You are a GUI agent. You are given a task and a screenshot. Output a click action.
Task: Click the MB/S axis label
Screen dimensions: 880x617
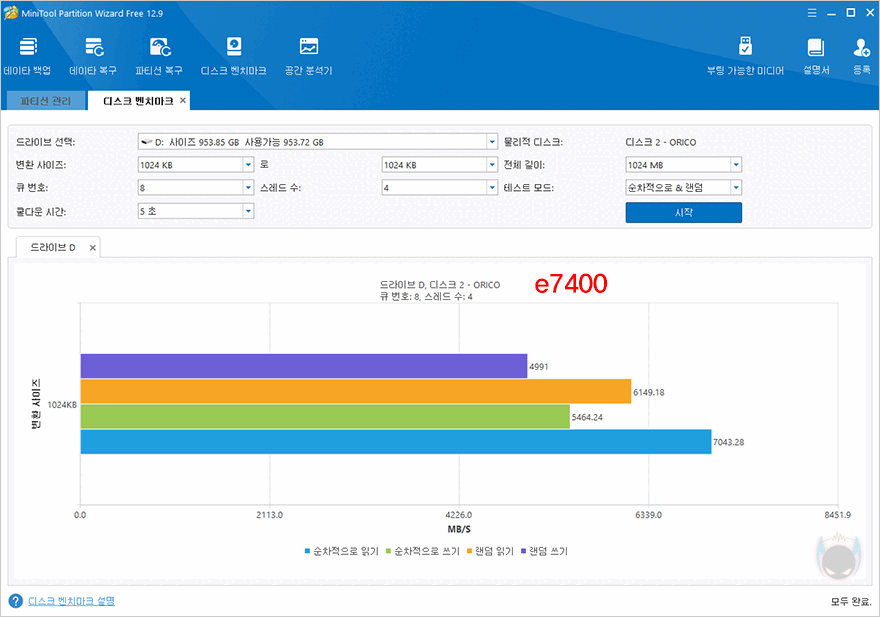click(x=459, y=529)
